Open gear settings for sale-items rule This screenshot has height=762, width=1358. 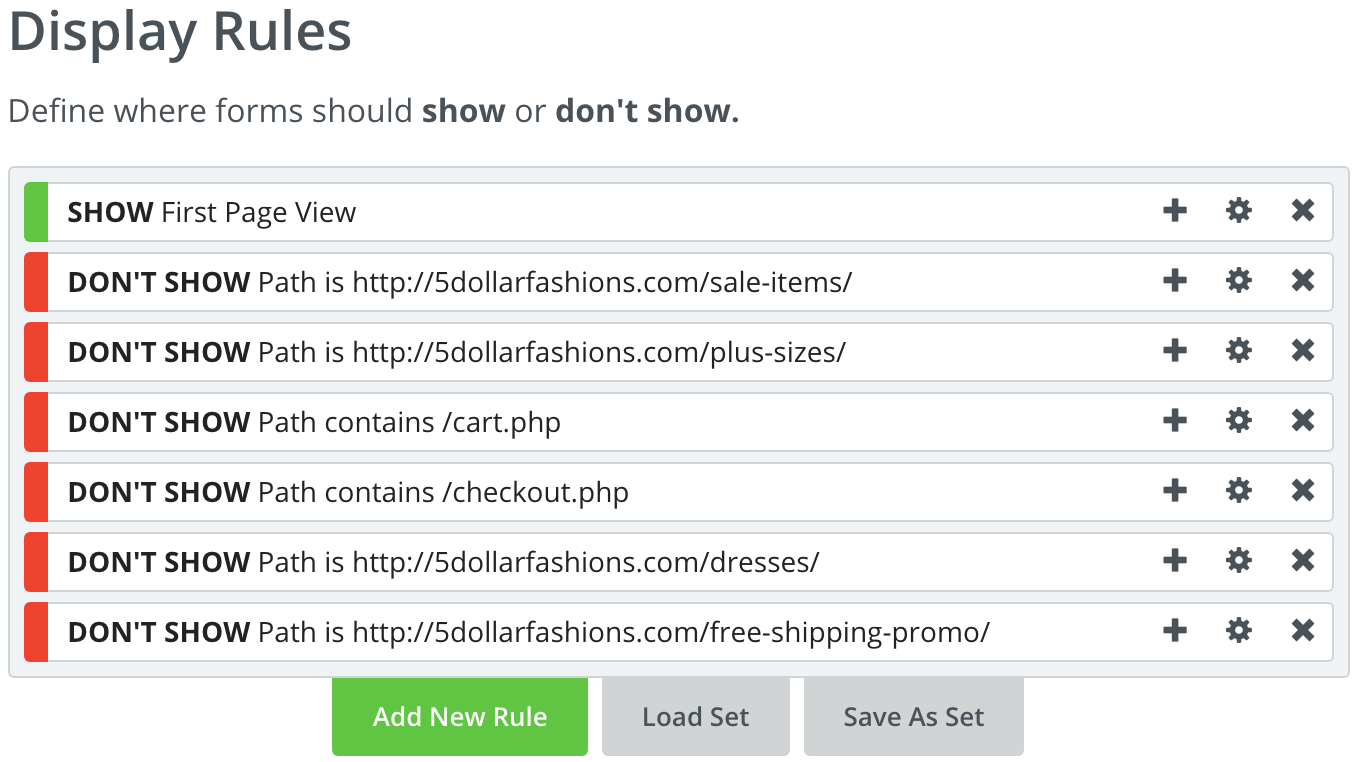click(1239, 281)
